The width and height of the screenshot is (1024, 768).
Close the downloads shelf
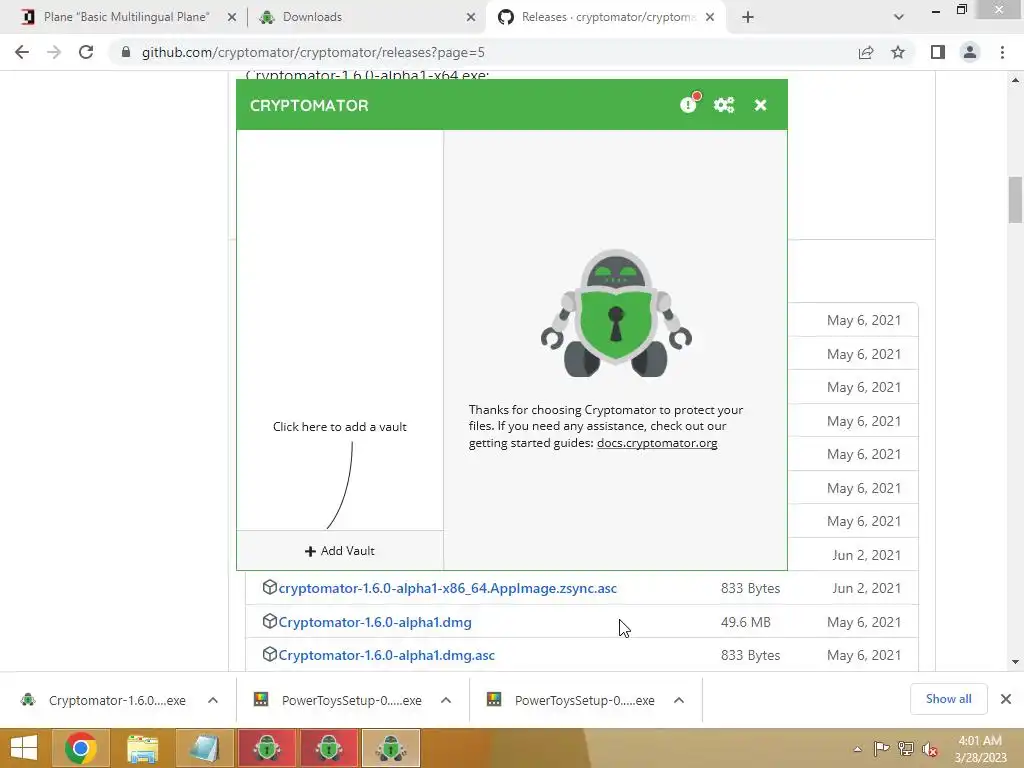[x=1006, y=699]
